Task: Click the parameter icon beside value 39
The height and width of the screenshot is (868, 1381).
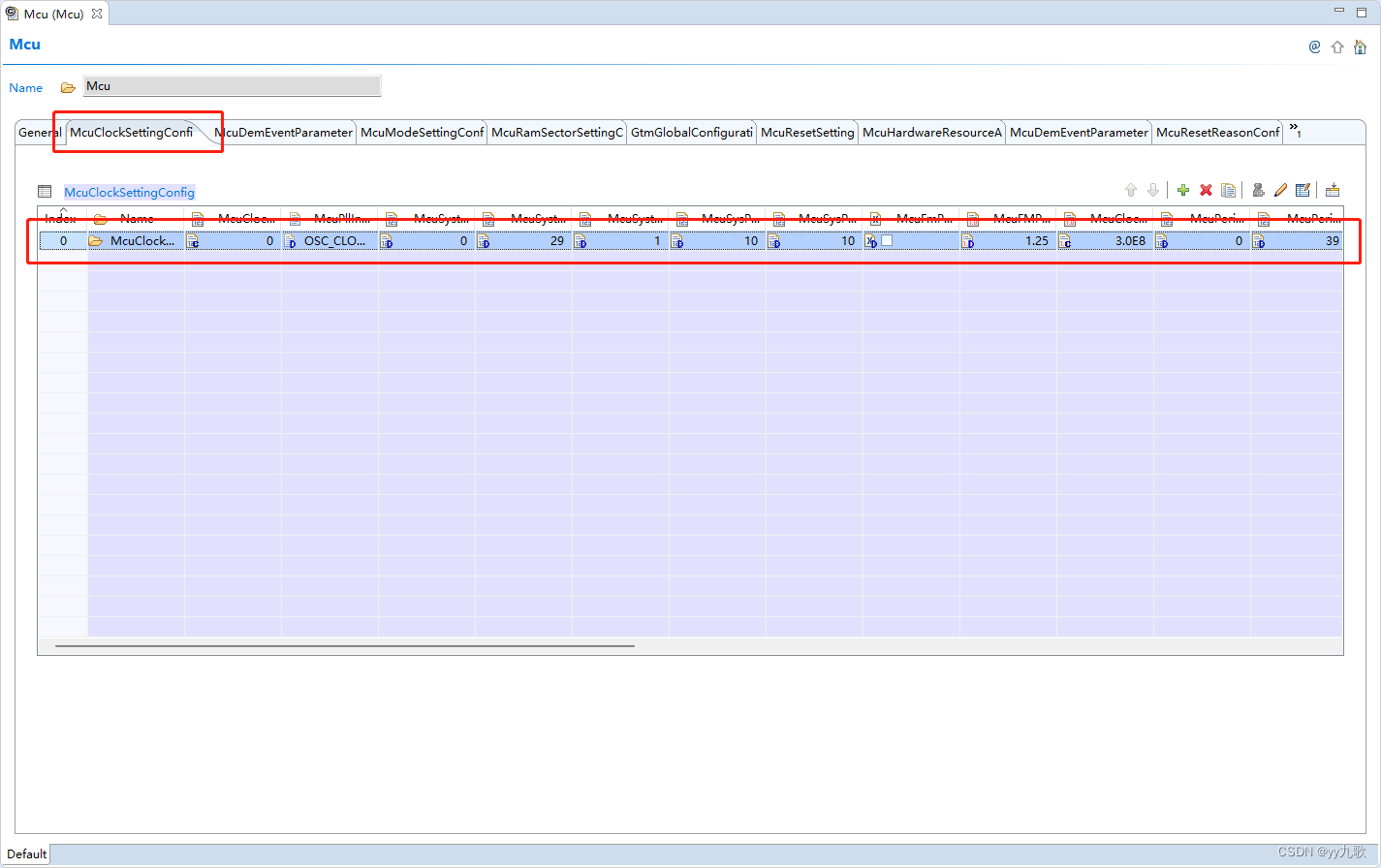Action: (1259, 241)
